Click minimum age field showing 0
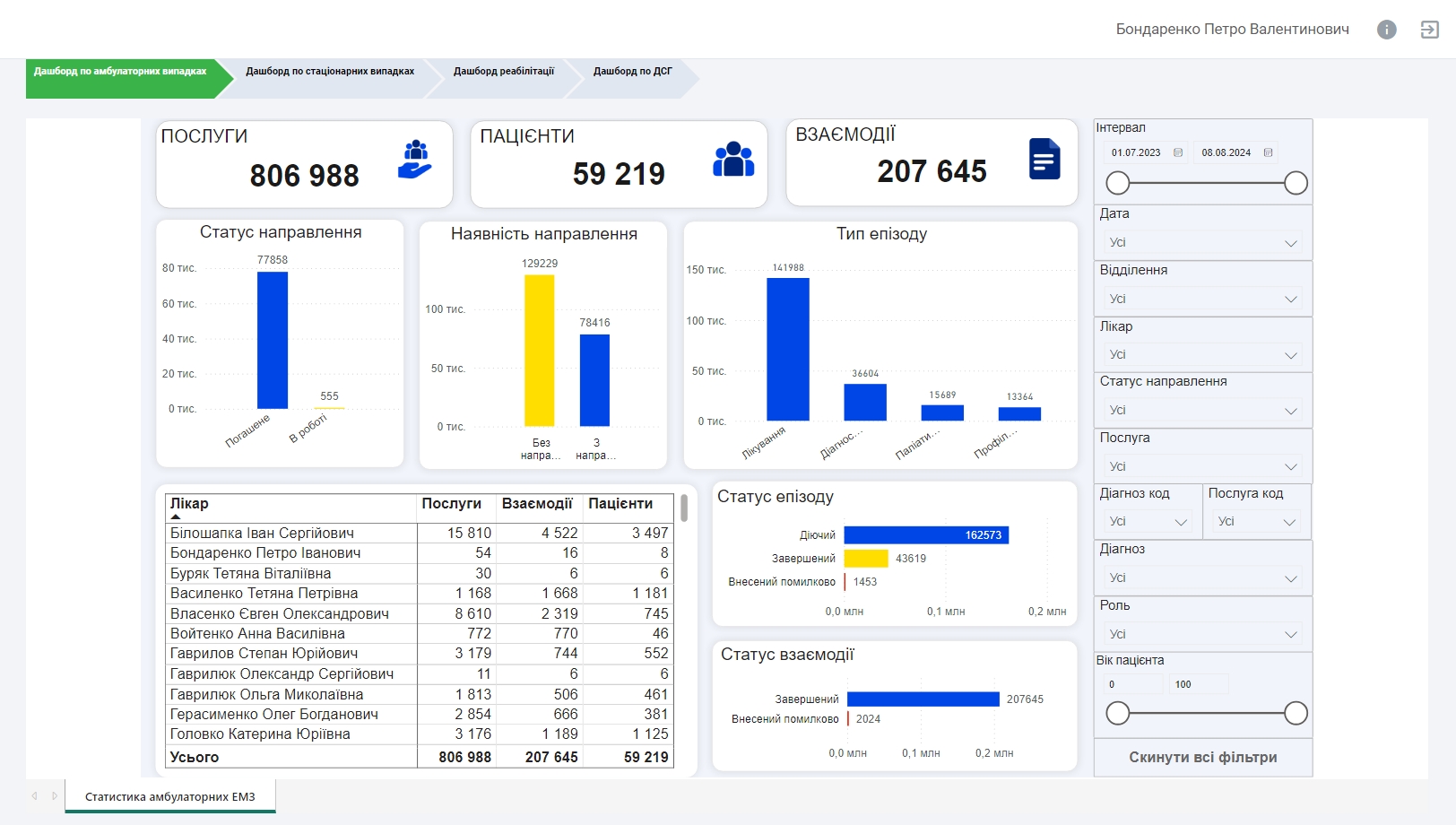The height and width of the screenshot is (825, 1456). 1133,684
